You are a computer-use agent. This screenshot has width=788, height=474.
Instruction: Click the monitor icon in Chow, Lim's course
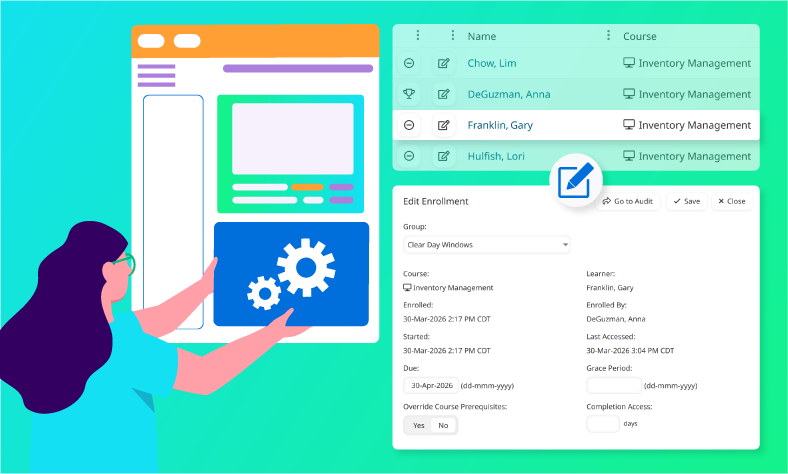pyautogui.click(x=629, y=63)
